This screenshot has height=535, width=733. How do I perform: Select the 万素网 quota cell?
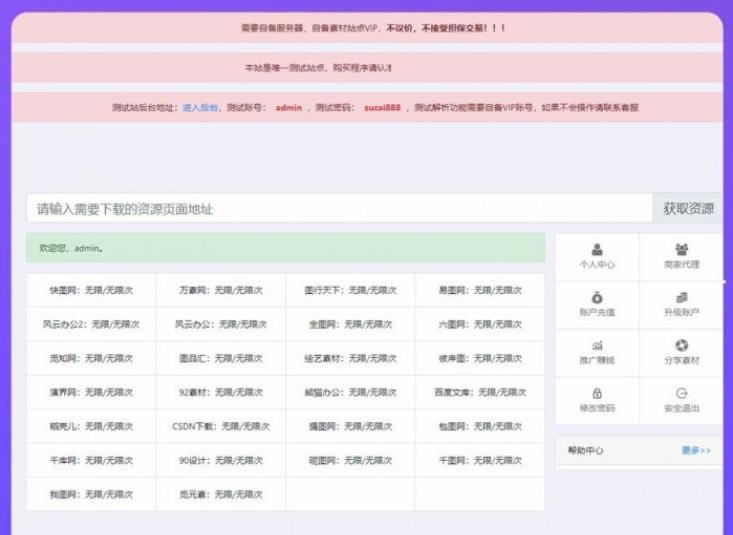coord(221,290)
